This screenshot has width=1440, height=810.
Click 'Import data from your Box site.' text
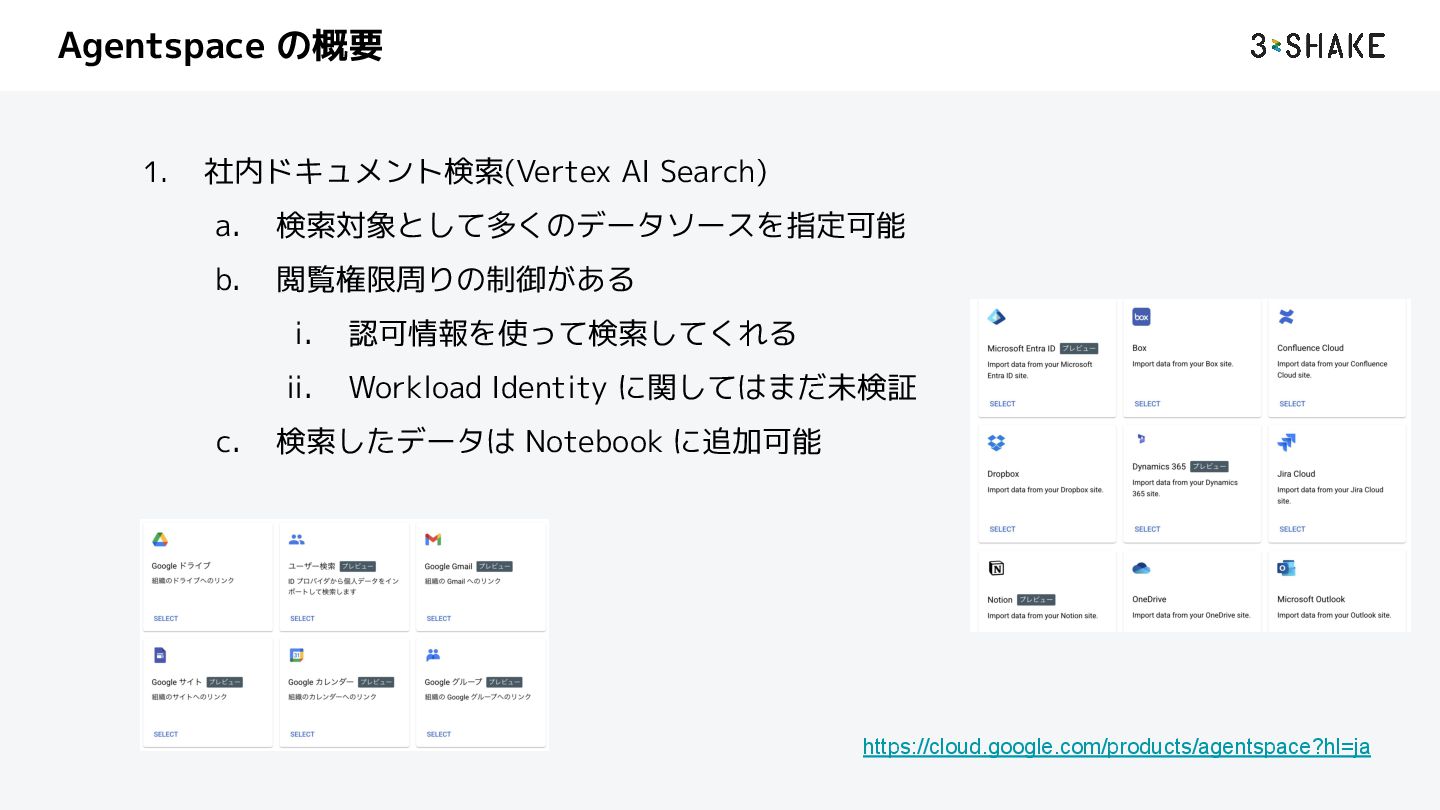(x=1182, y=364)
